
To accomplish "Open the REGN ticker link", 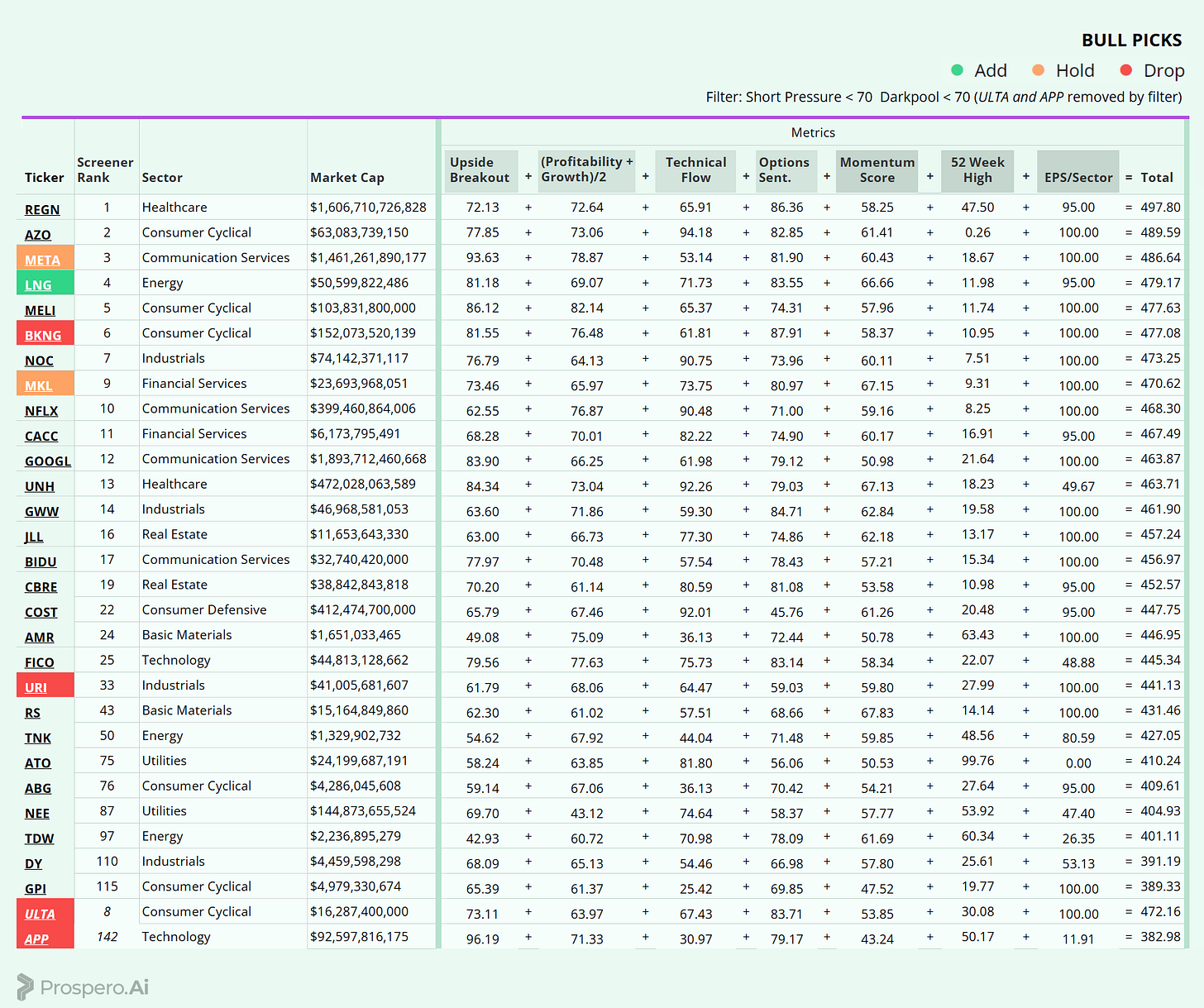I will [x=42, y=209].
